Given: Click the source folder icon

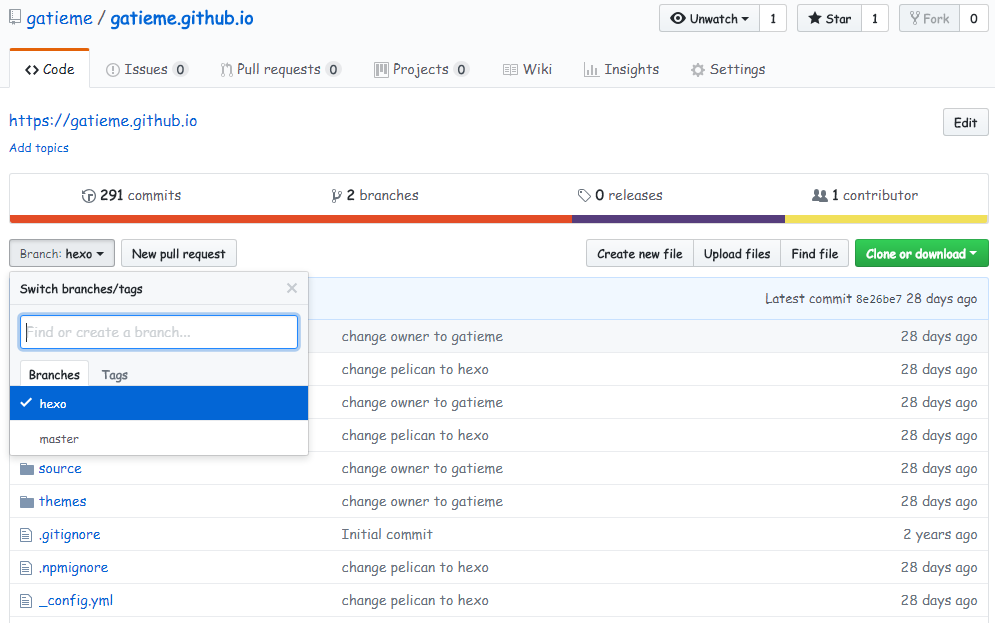Looking at the screenshot, I should click(x=27, y=469).
